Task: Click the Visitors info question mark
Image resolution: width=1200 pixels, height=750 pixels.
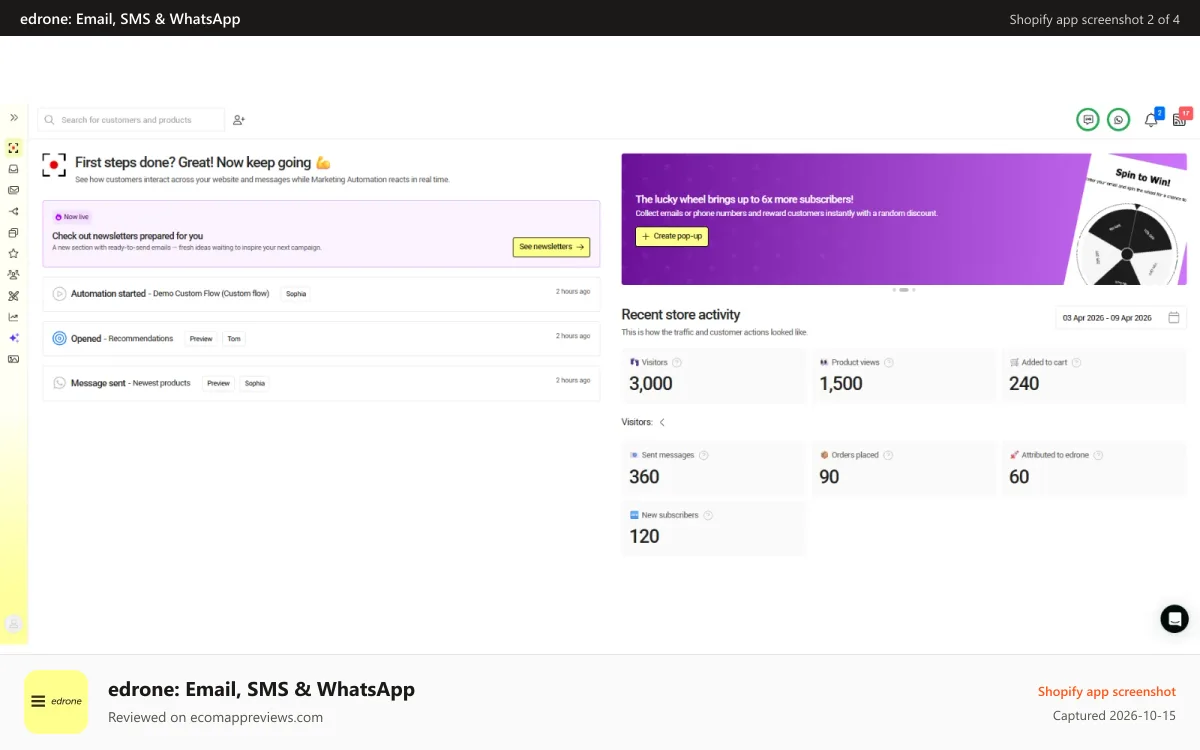Action: coord(677,363)
